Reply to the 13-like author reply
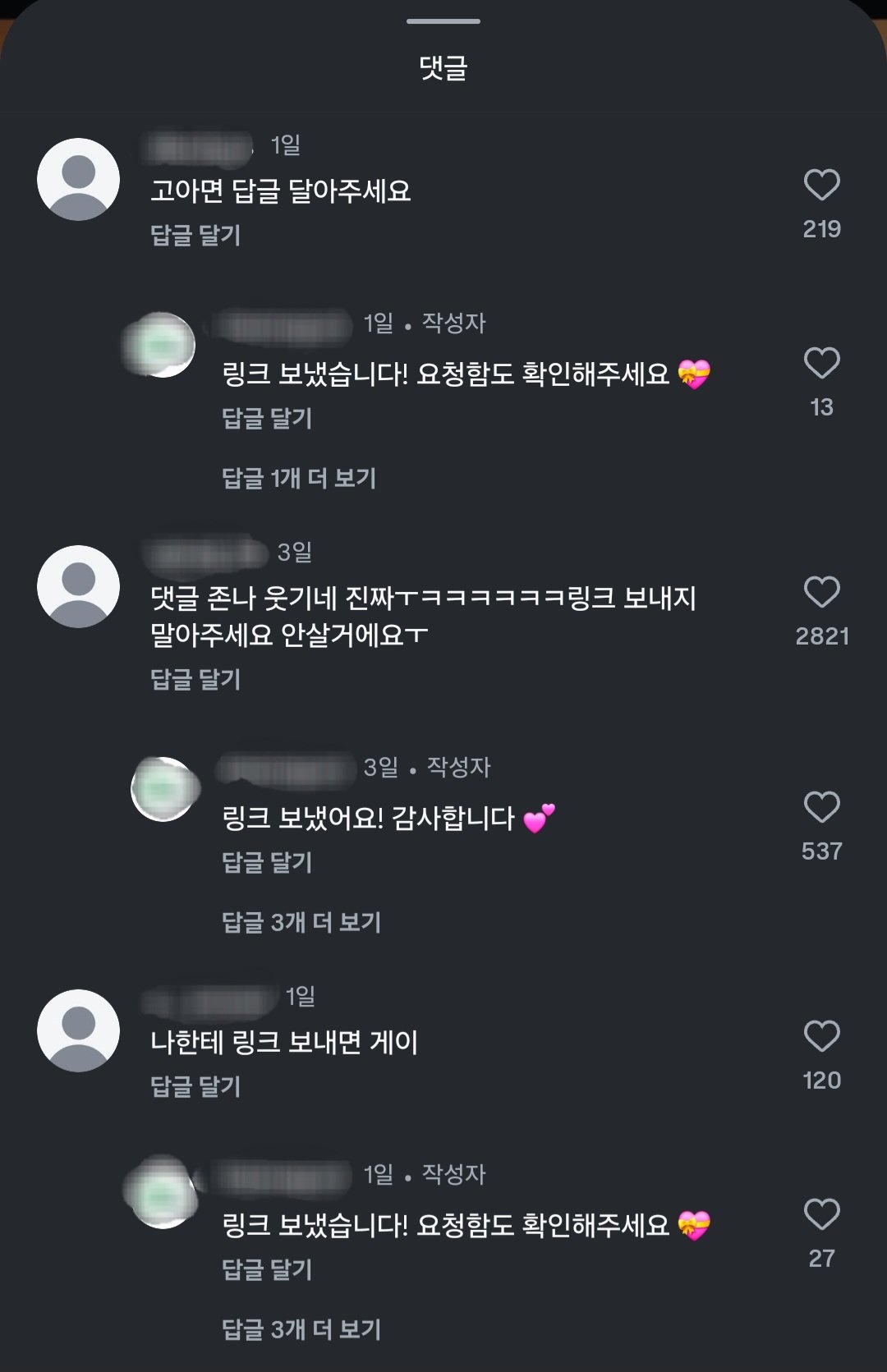 [267, 418]
